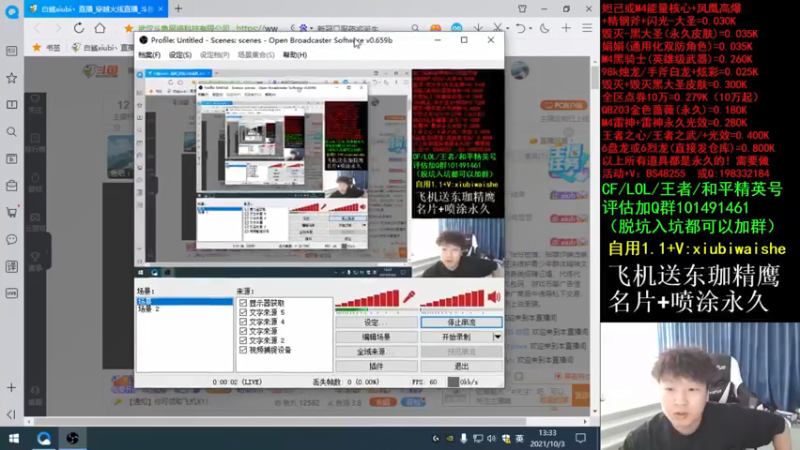The width and height of the screenshot is (800, 450).
Task: Click the 英 input language indicator in the taskbar
Action: [x=519, y=438]
